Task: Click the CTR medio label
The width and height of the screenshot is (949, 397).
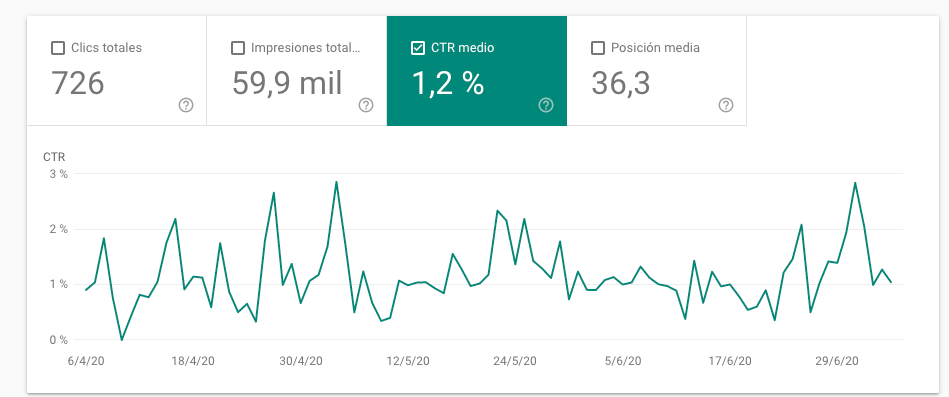Action: tap(462, 48)
